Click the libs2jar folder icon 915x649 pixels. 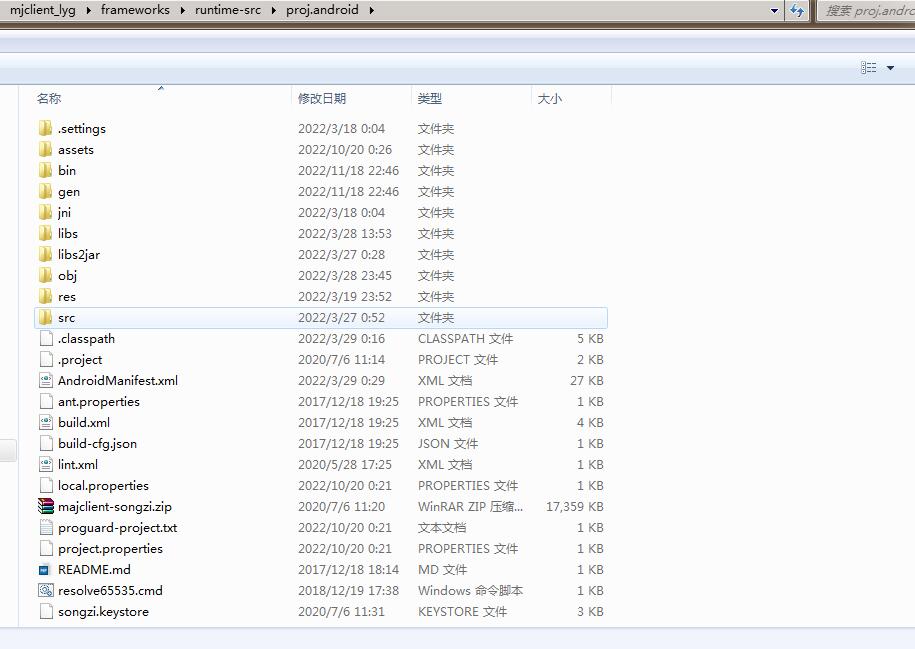[46, 254]
